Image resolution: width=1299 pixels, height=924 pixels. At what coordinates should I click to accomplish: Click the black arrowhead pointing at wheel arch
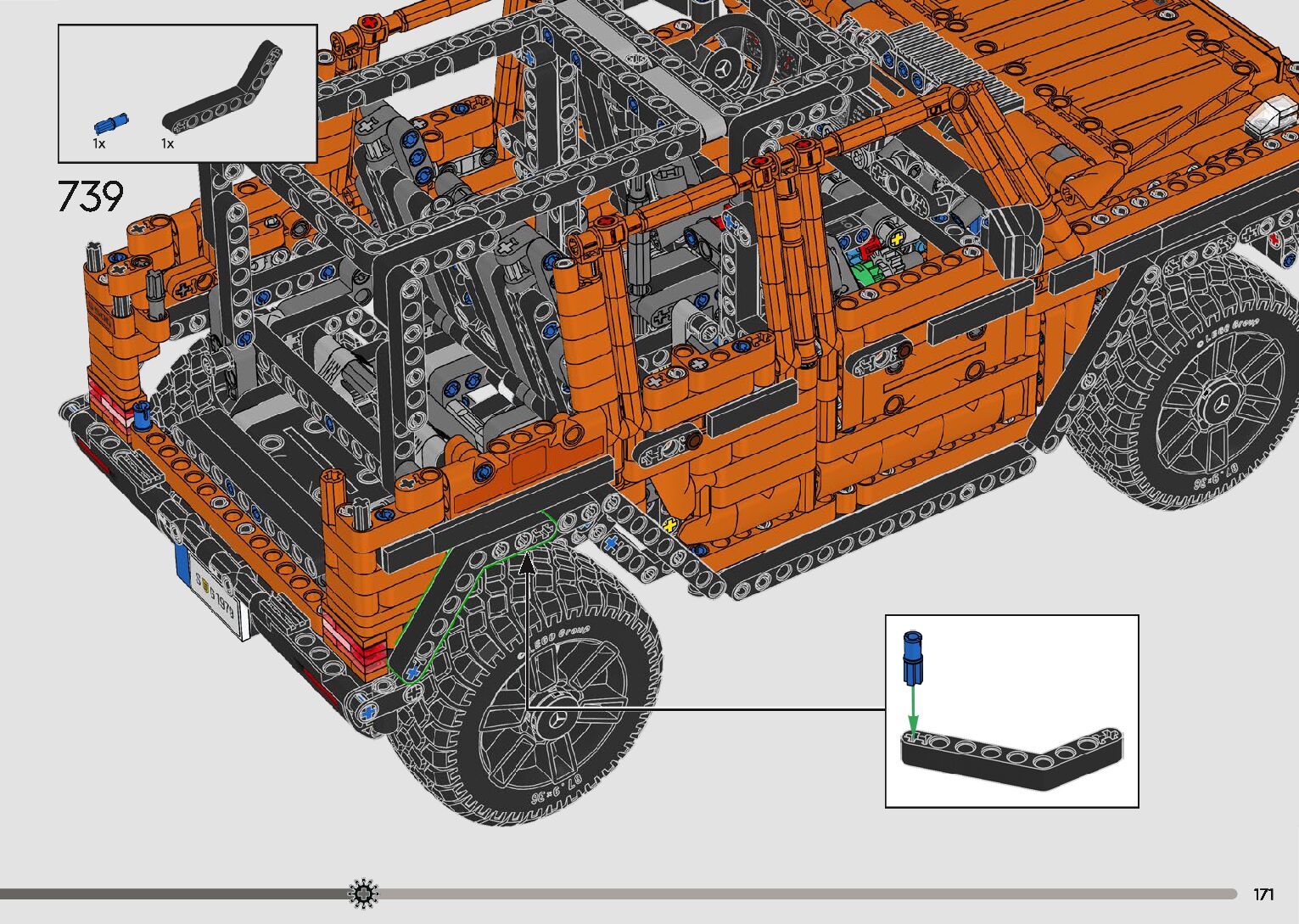point(526,564)
